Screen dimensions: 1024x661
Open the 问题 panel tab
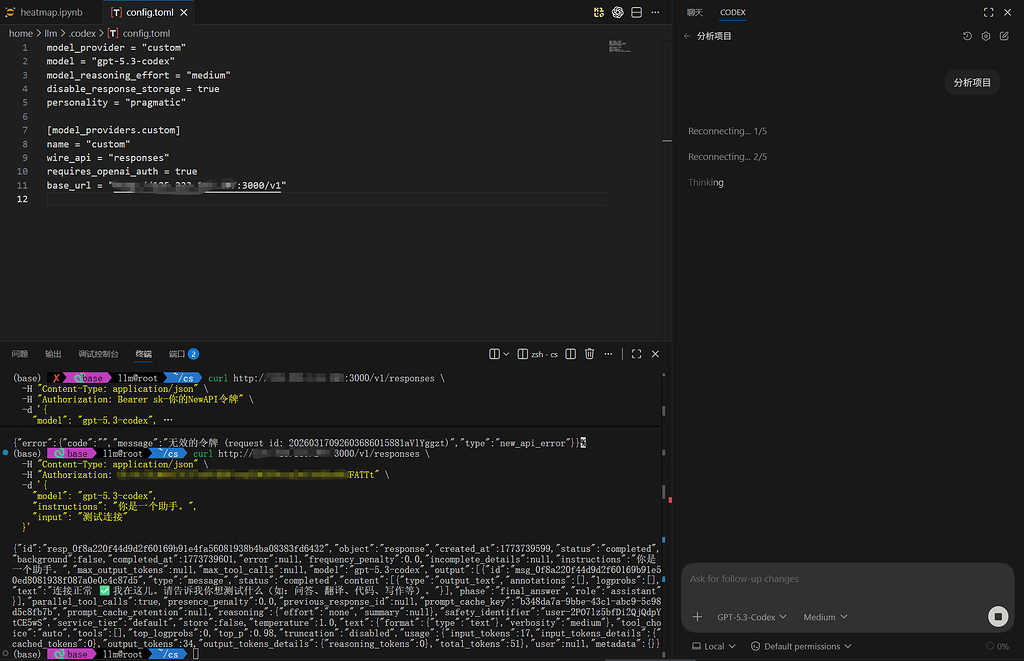pos(20,354)
